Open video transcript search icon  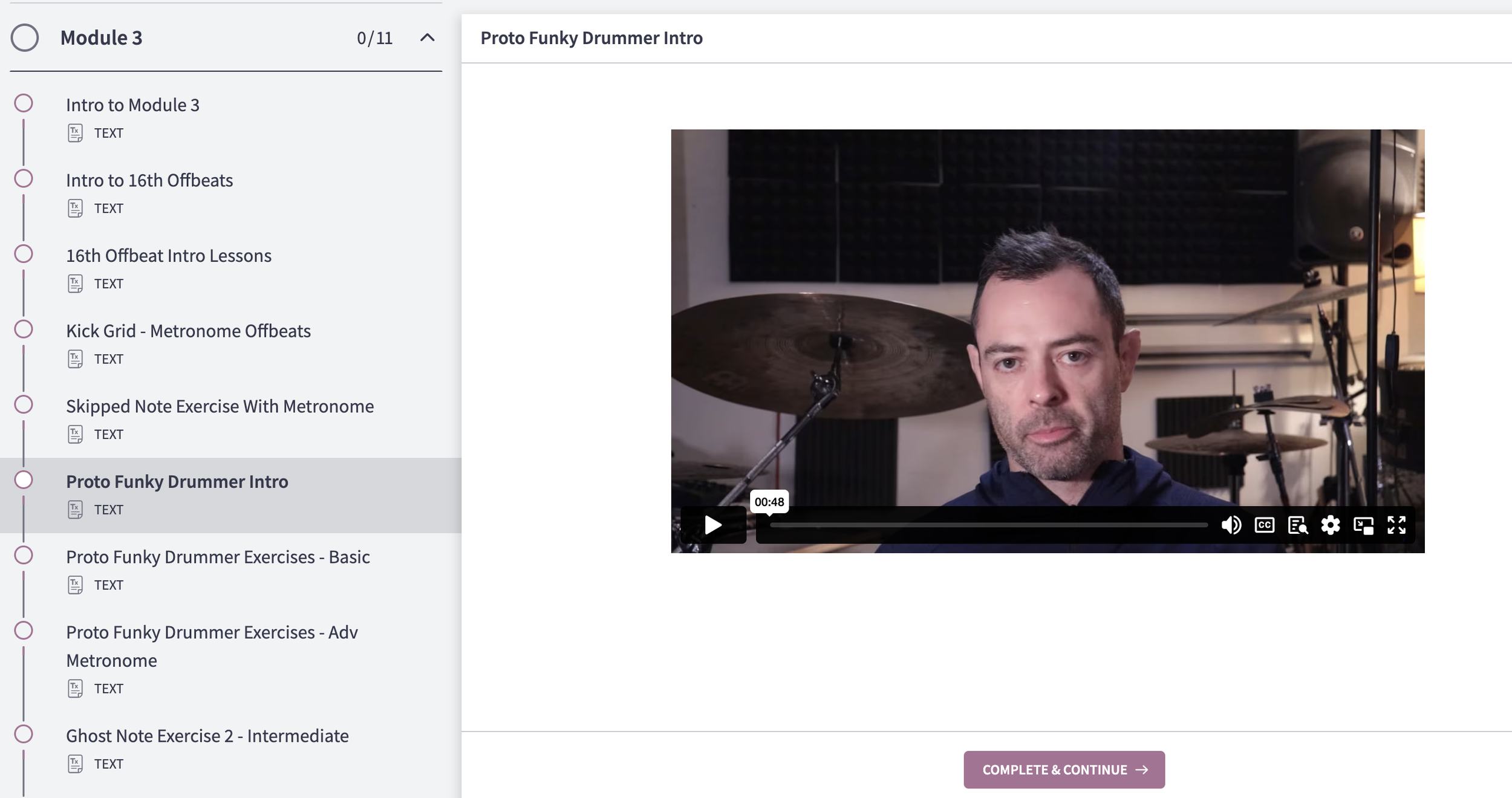[1297, 525]
